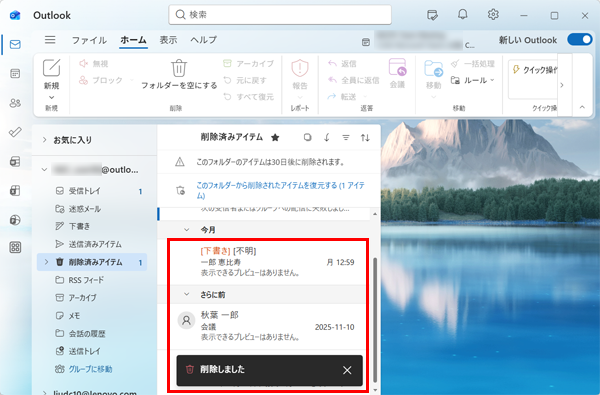Open the 迷惑メール folder
The width and height of the screenshot is (600, 395).
pyautogui.click(x=92, y=209)
